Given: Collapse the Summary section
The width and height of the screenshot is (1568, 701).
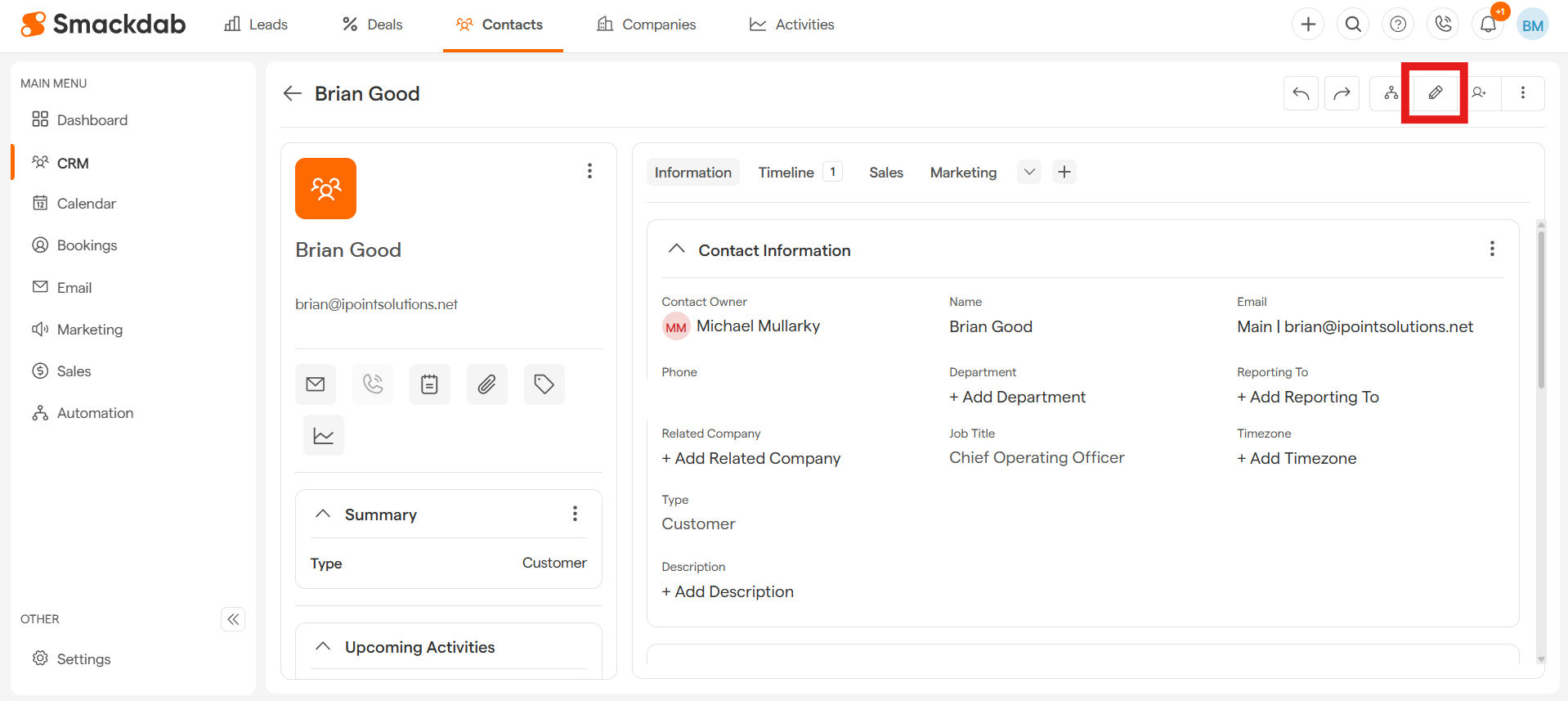Looking at the screenshot, I should 323,514.
